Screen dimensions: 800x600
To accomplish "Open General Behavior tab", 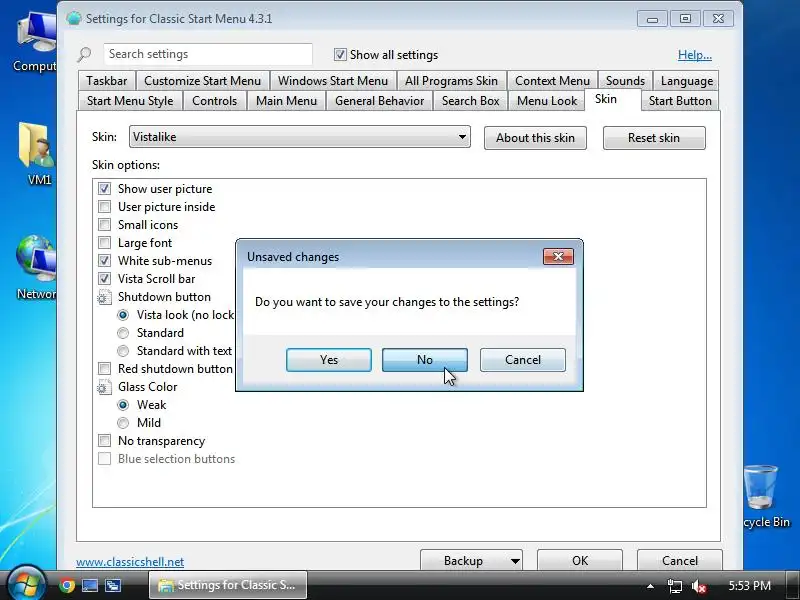I will [380, 101].
